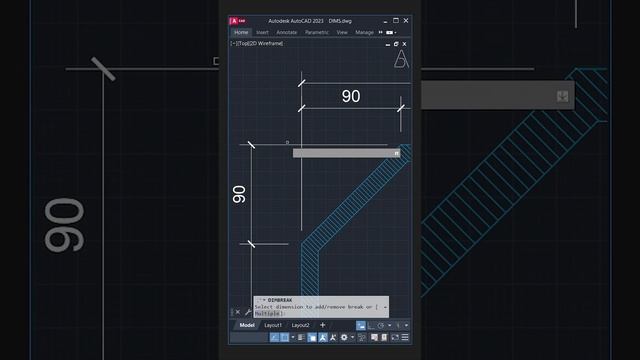The height and width of the screenshot is (360, 640).
Task: Click the hardware acceleration status icon
Action: [384, 337]
